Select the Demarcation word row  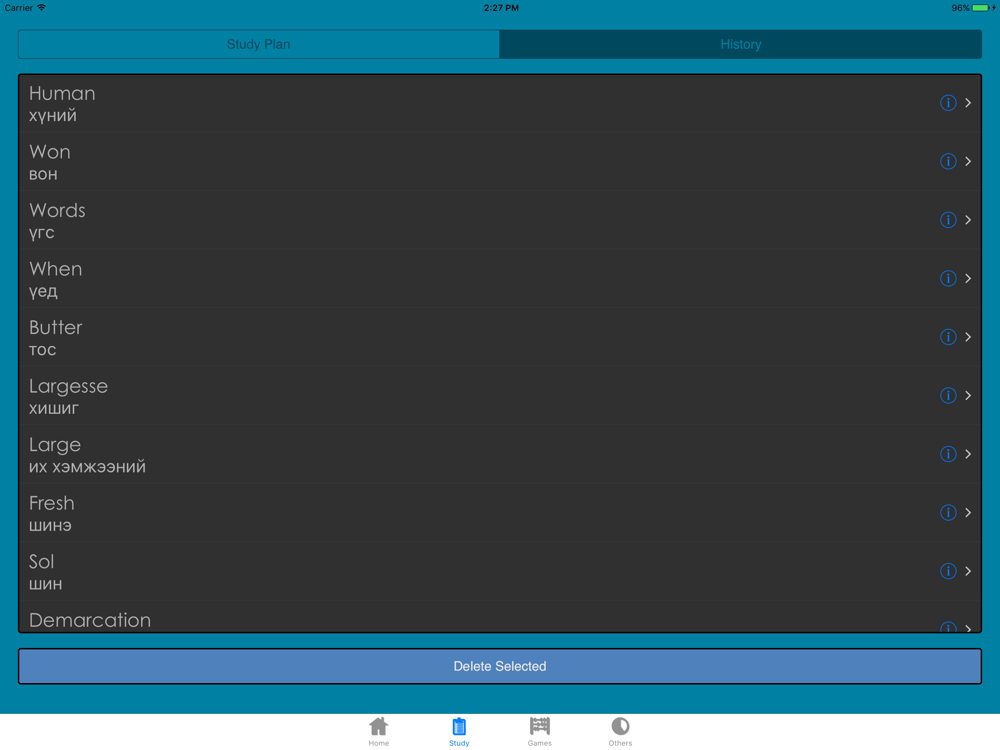(500, 619)
